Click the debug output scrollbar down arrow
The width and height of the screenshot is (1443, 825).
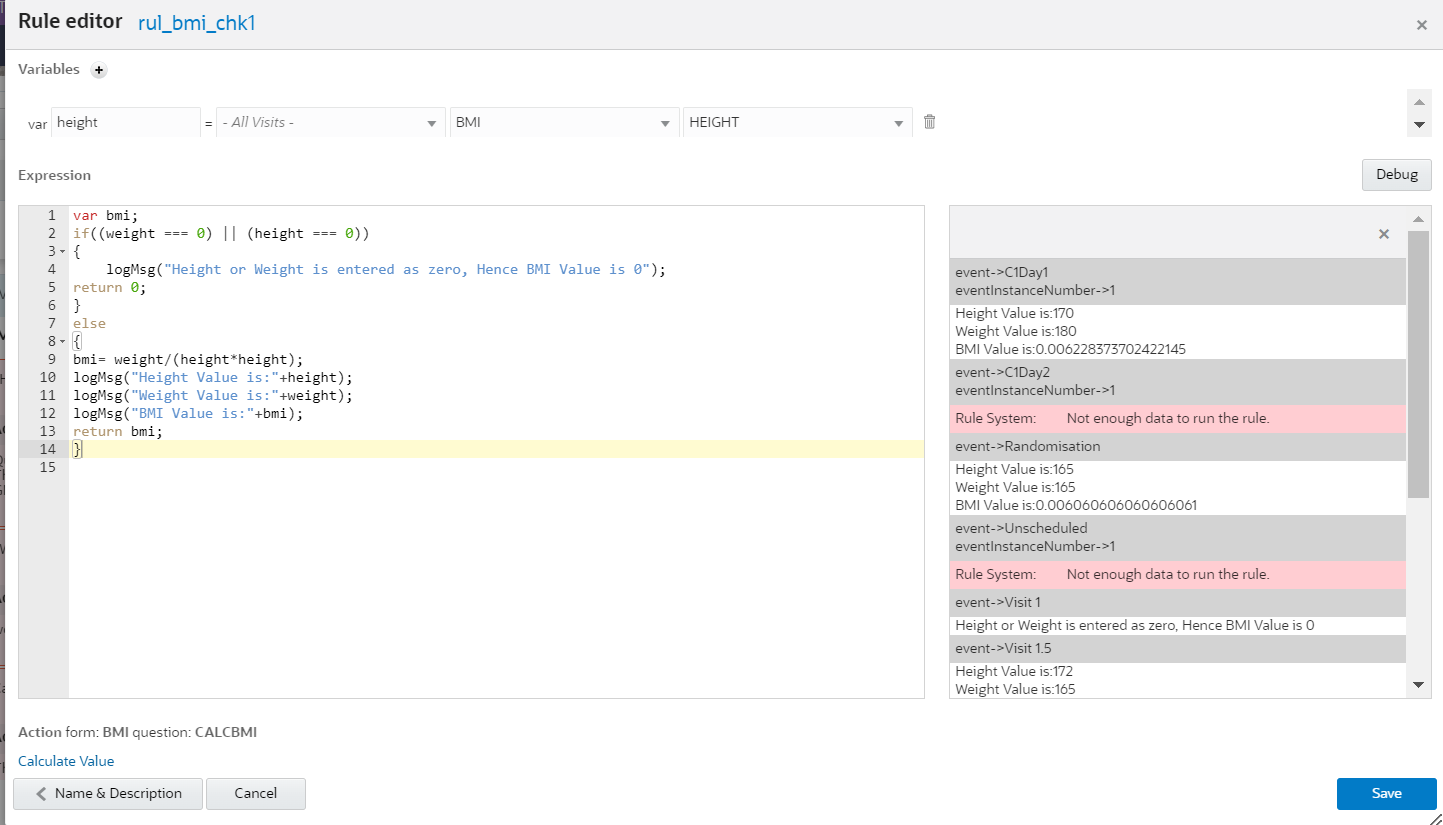tap(1418, 684)
